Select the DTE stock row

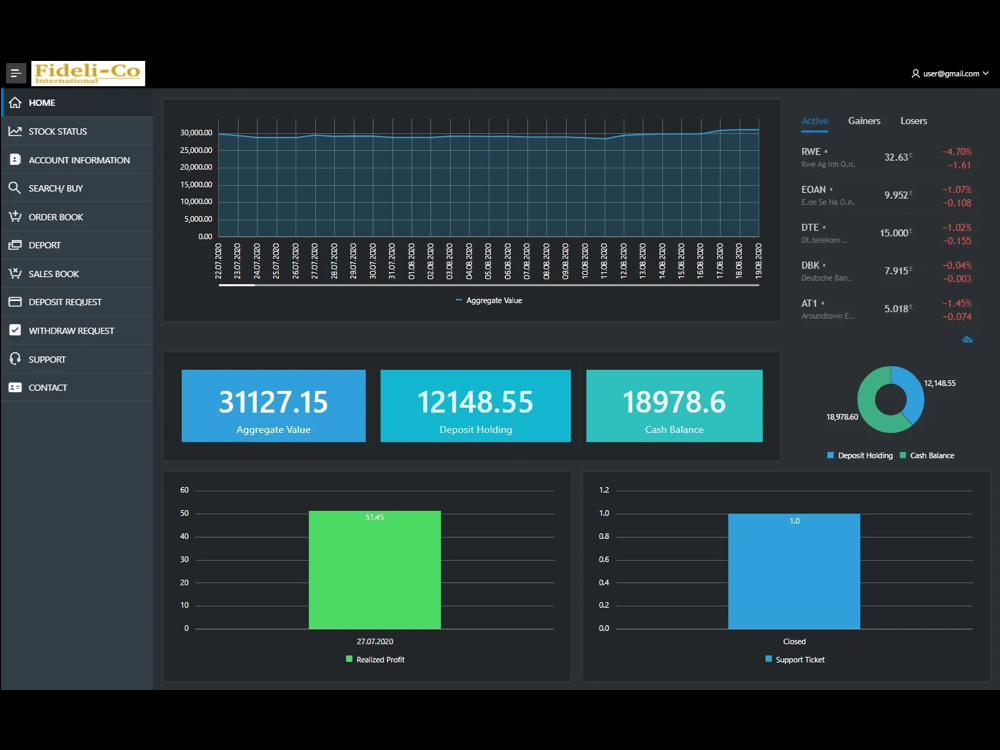click(x=886, y=233)
